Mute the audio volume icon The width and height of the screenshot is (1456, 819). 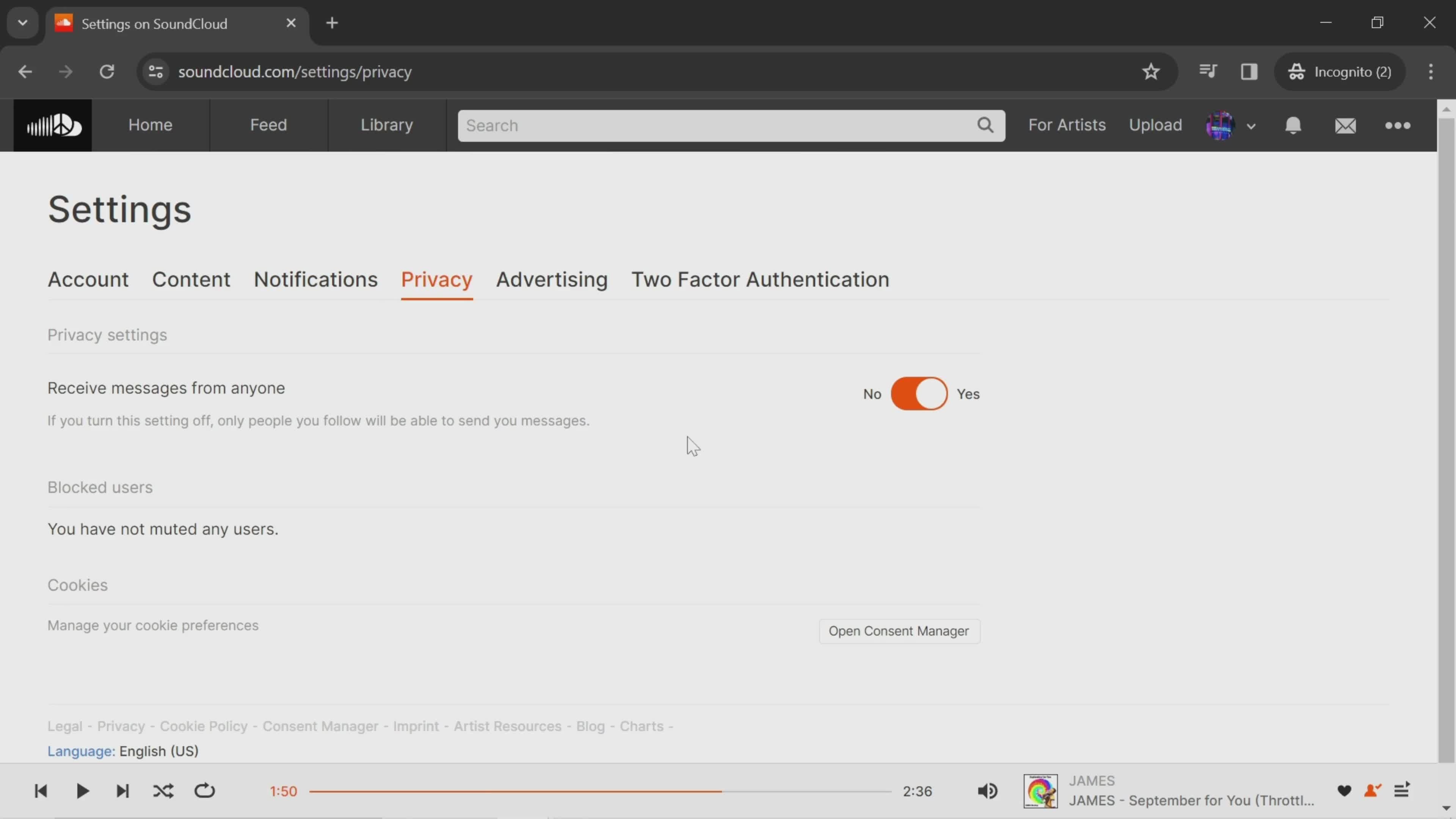988,791
